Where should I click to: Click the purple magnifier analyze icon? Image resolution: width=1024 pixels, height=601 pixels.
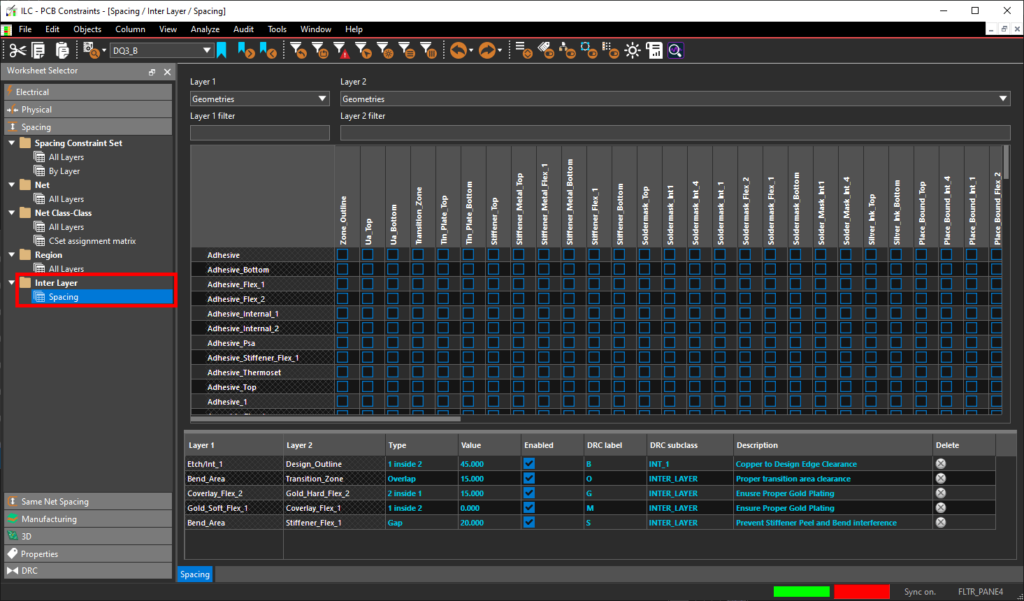675,50
